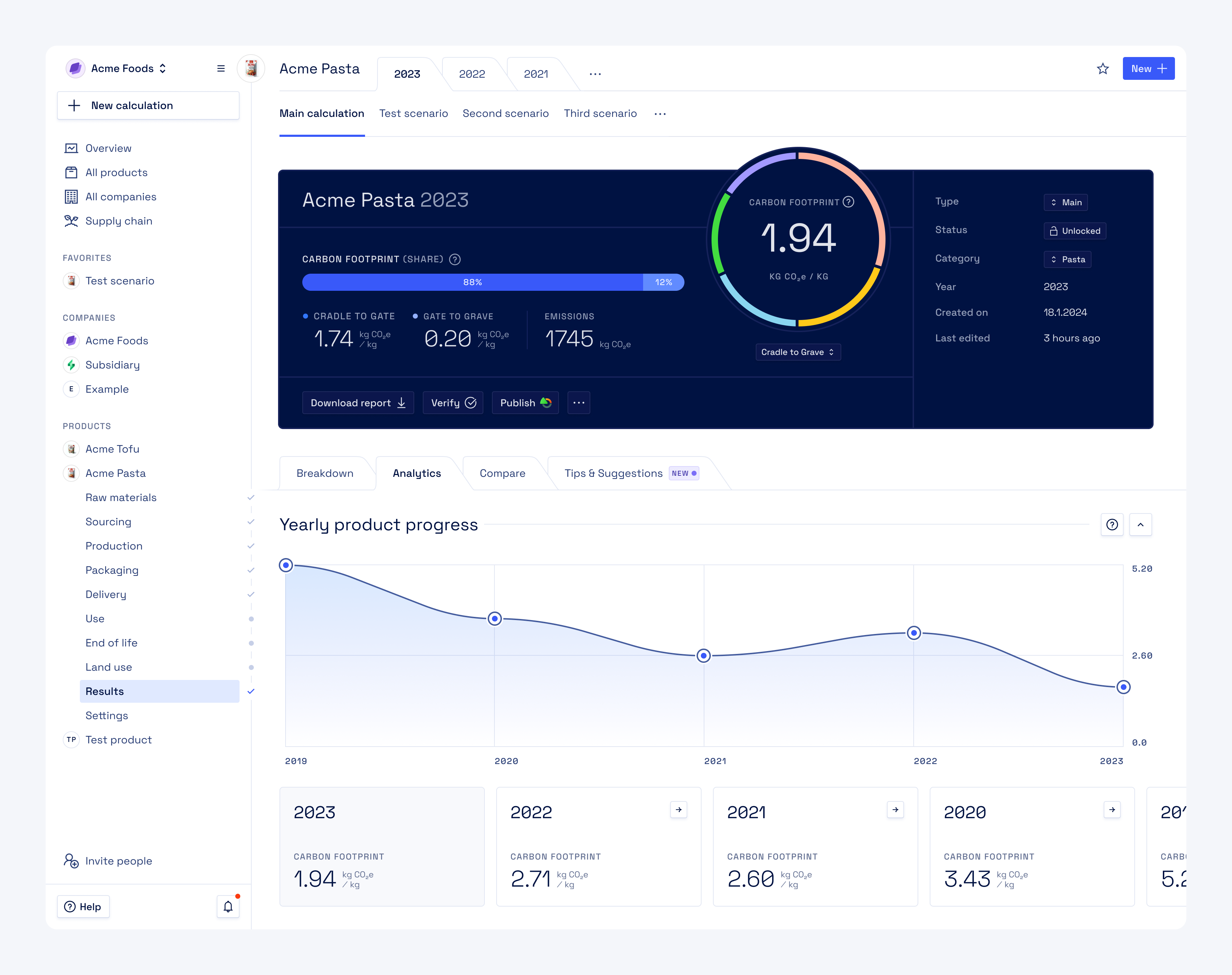Click the notification bell
Screen dimensions: 1232x975
click(x=228, y=907)
